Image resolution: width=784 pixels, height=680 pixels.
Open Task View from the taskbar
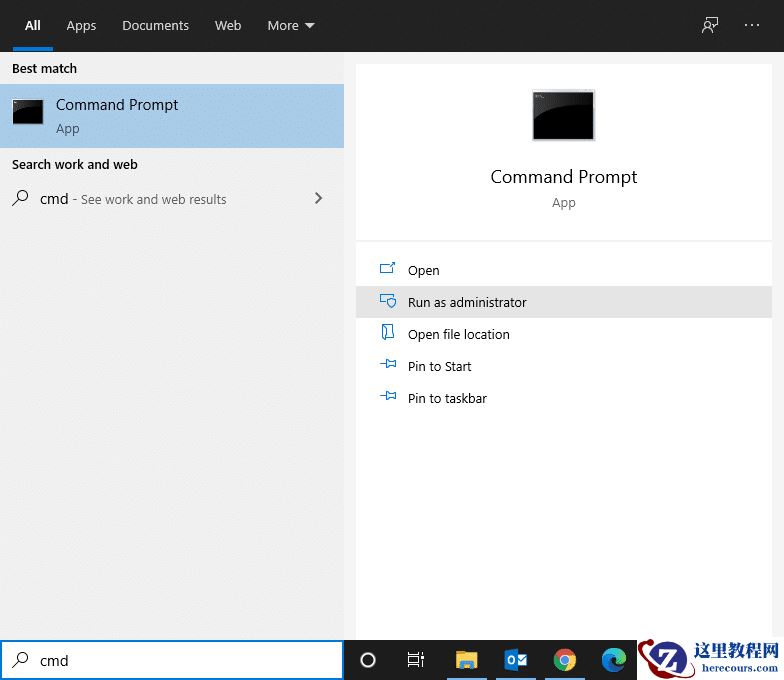pos(416,660)
